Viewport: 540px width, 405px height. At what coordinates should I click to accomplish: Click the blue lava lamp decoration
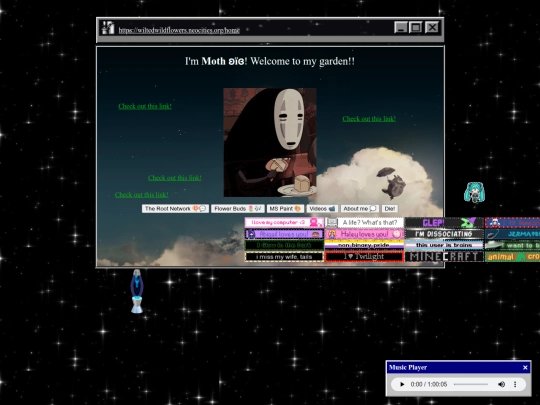[x=137, y=291]
